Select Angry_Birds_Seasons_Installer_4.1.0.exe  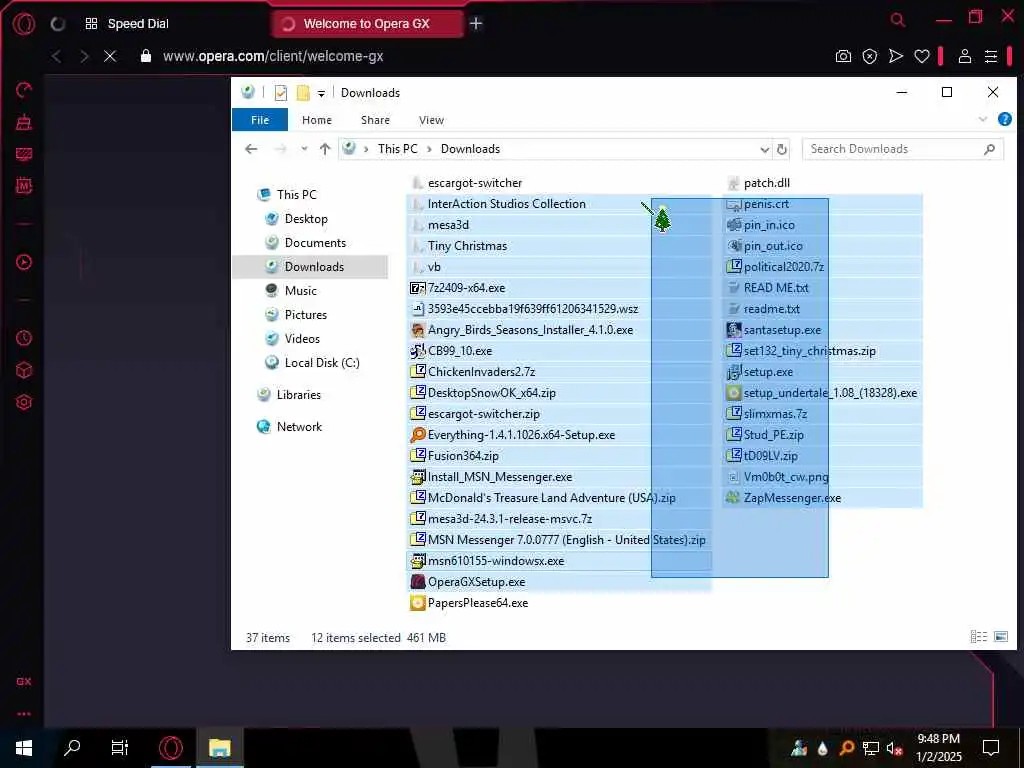tap(530, 330)
